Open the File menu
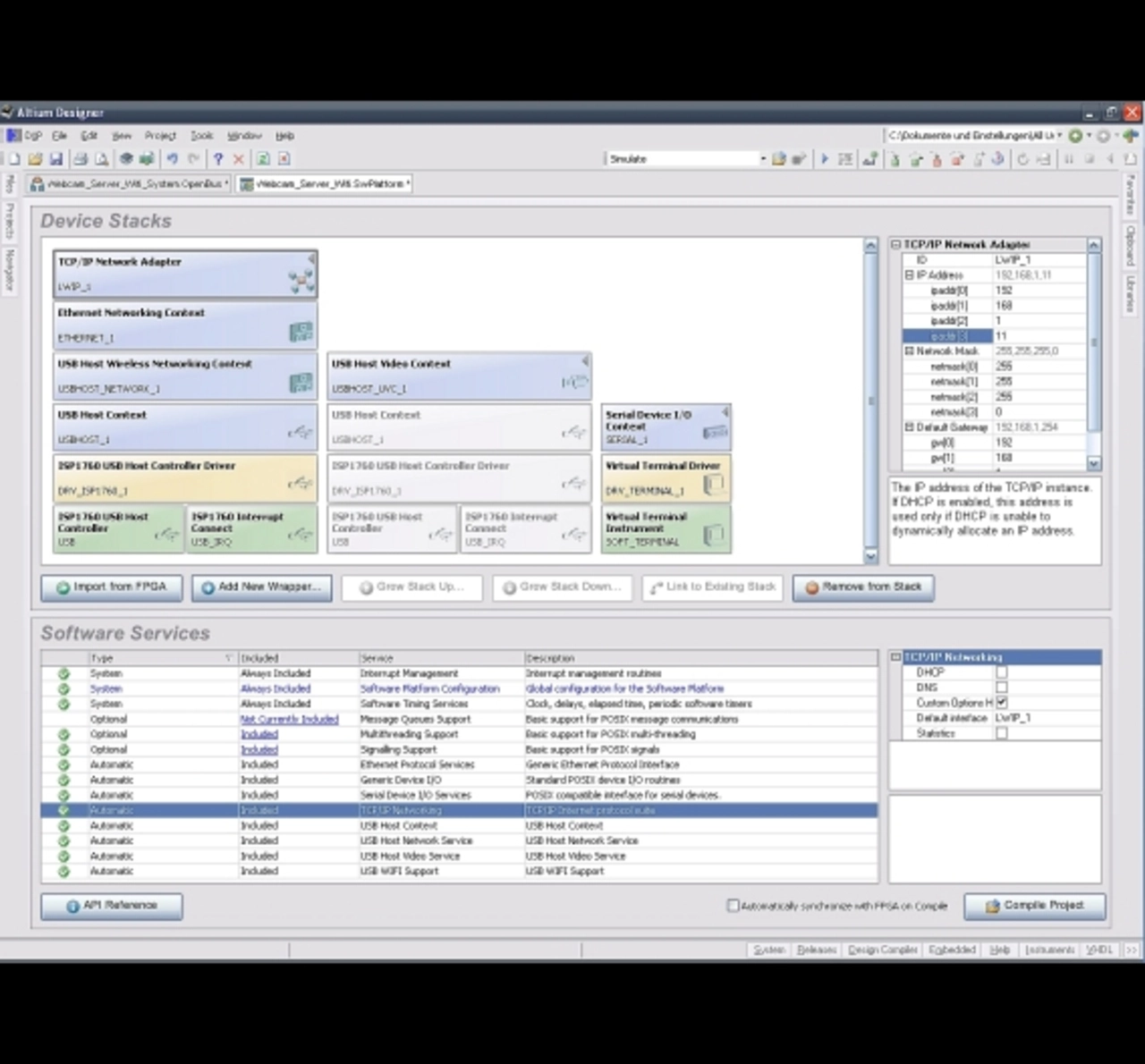Screen dimensions: 1145x1064 [59, 136]
